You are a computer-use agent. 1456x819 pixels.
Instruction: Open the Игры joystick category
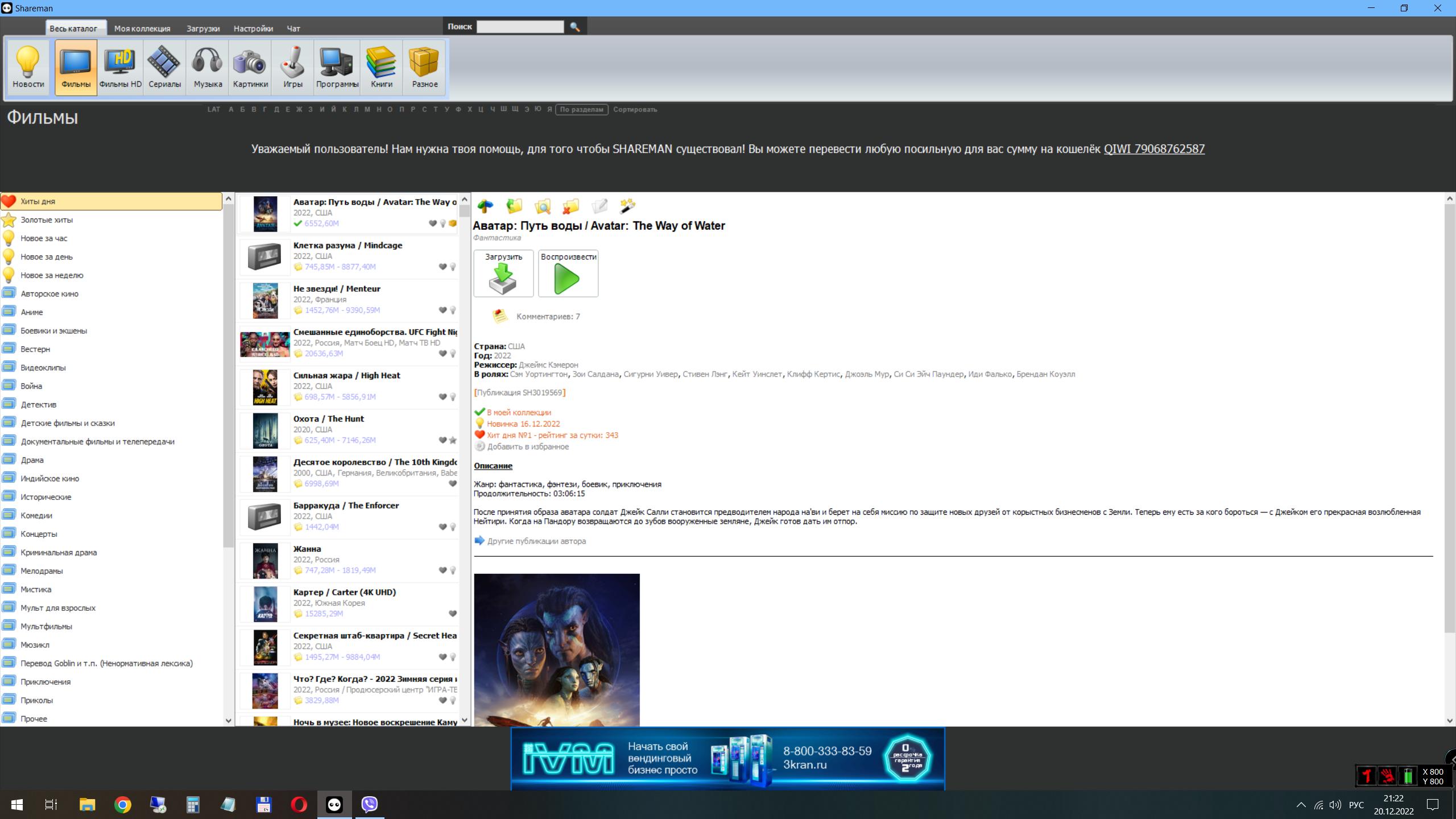click(293, 67)
